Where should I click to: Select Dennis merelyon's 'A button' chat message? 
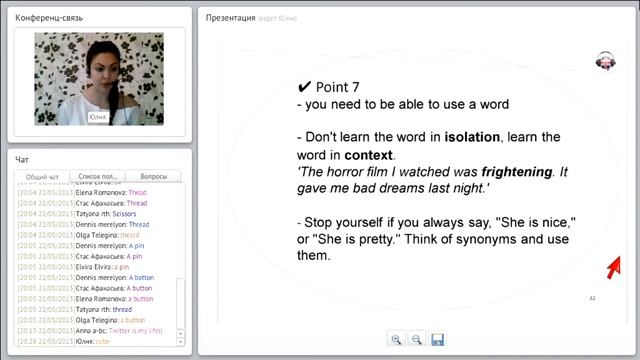(86, 277)
